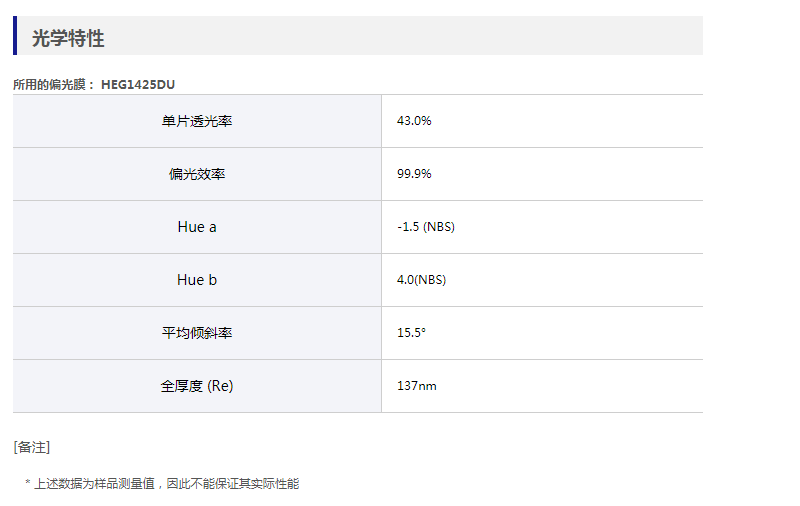800x506 pixels.
Task: Click the Hue b row label
Action: 197,280
